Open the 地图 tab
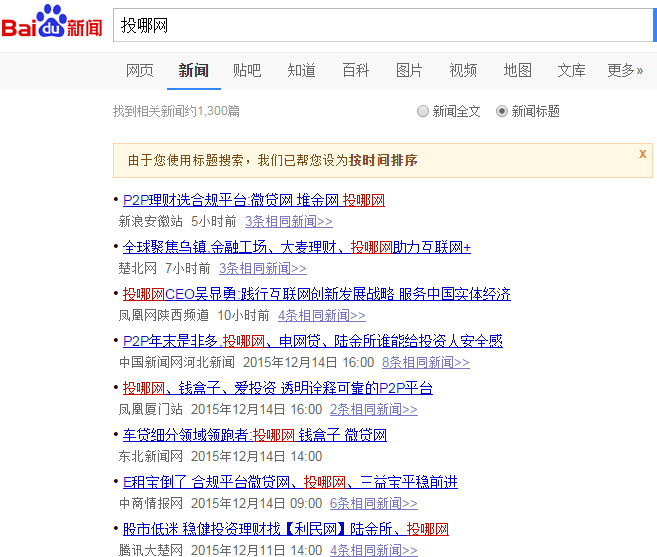Image resolution: width=657 pixels, height=557 pixels. coord(517,70)
